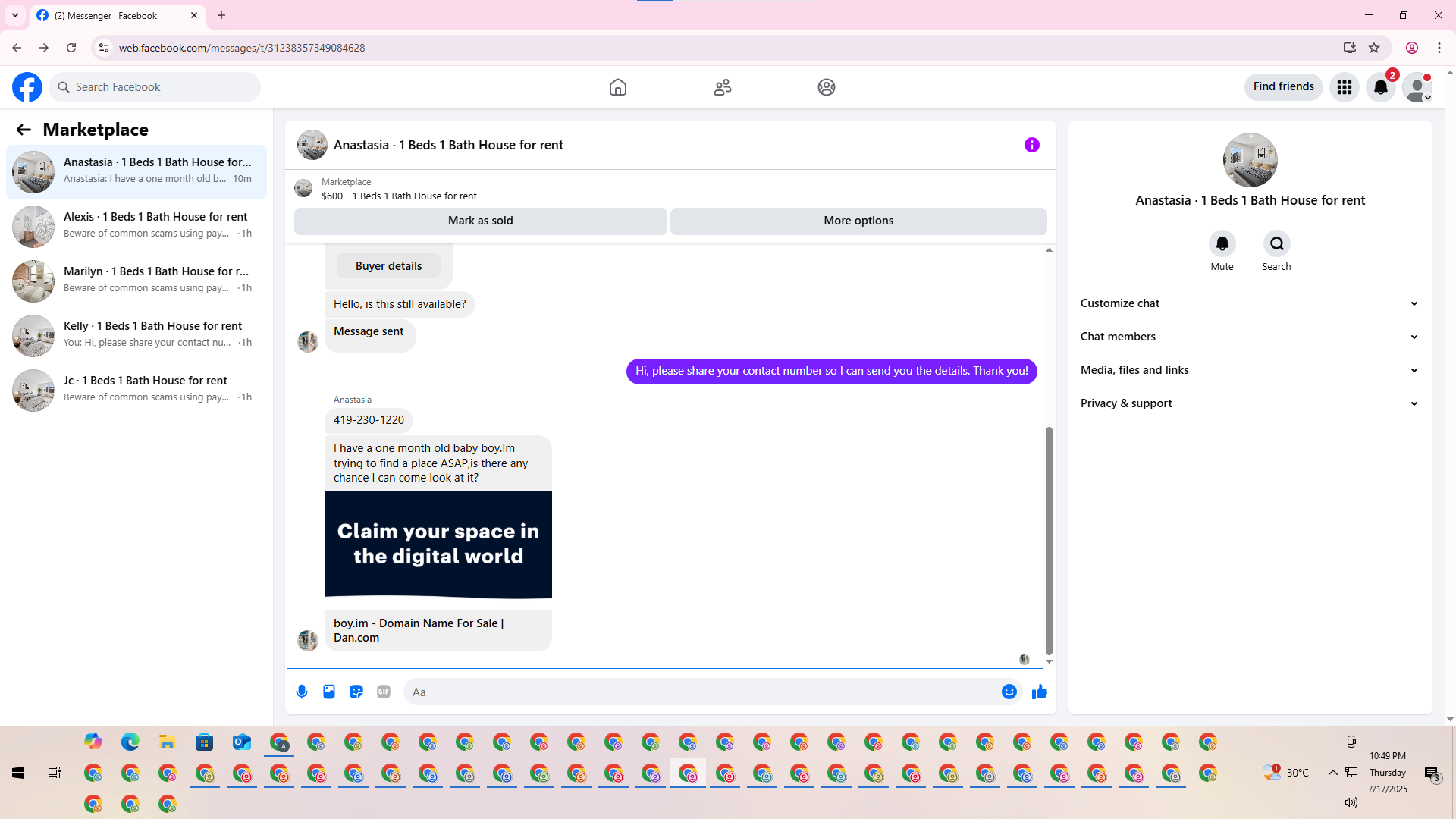This screenshot has height=819, width=1456.
Task: Expand Chat members section
Action: [x=1250, y=337]
